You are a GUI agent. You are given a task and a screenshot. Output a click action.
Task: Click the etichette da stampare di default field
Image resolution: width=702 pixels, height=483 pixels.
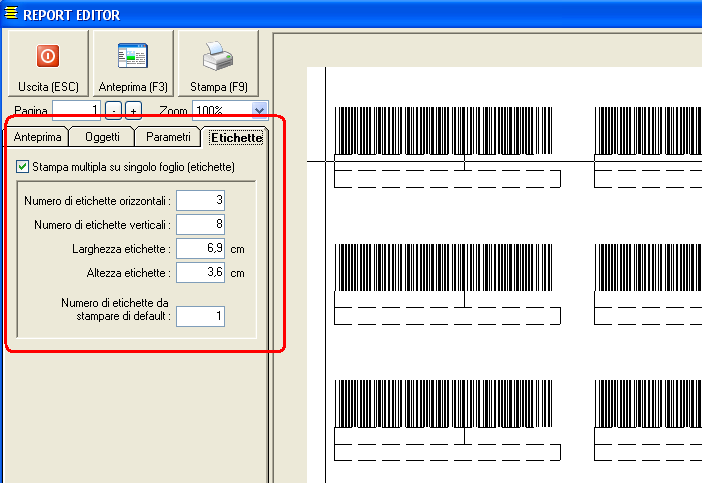pos(201,316)
